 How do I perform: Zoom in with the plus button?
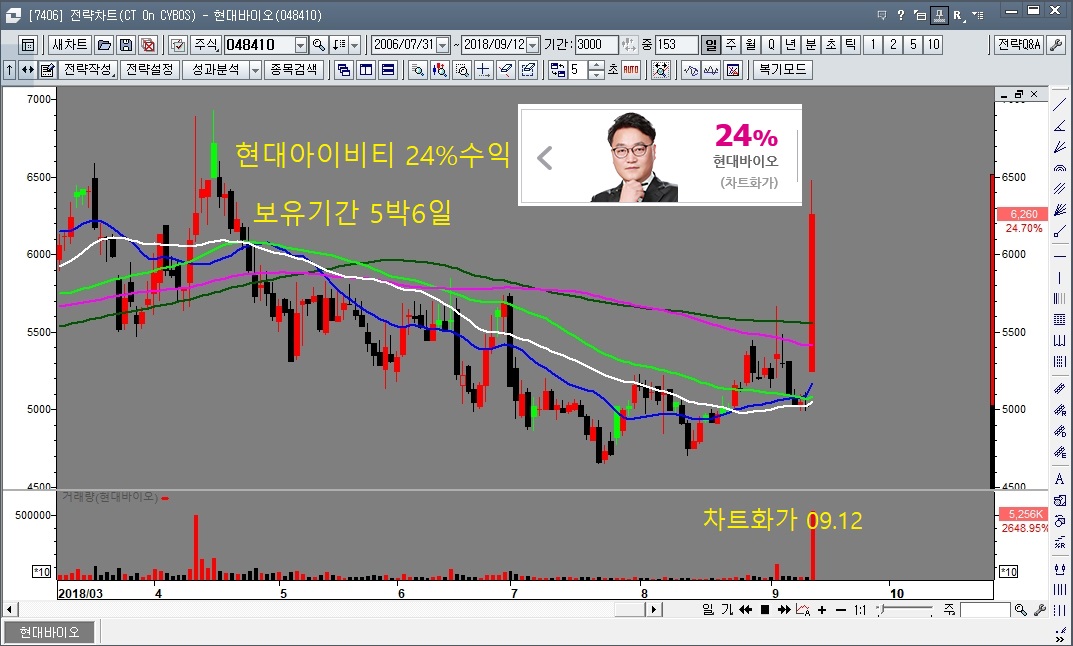822,610
